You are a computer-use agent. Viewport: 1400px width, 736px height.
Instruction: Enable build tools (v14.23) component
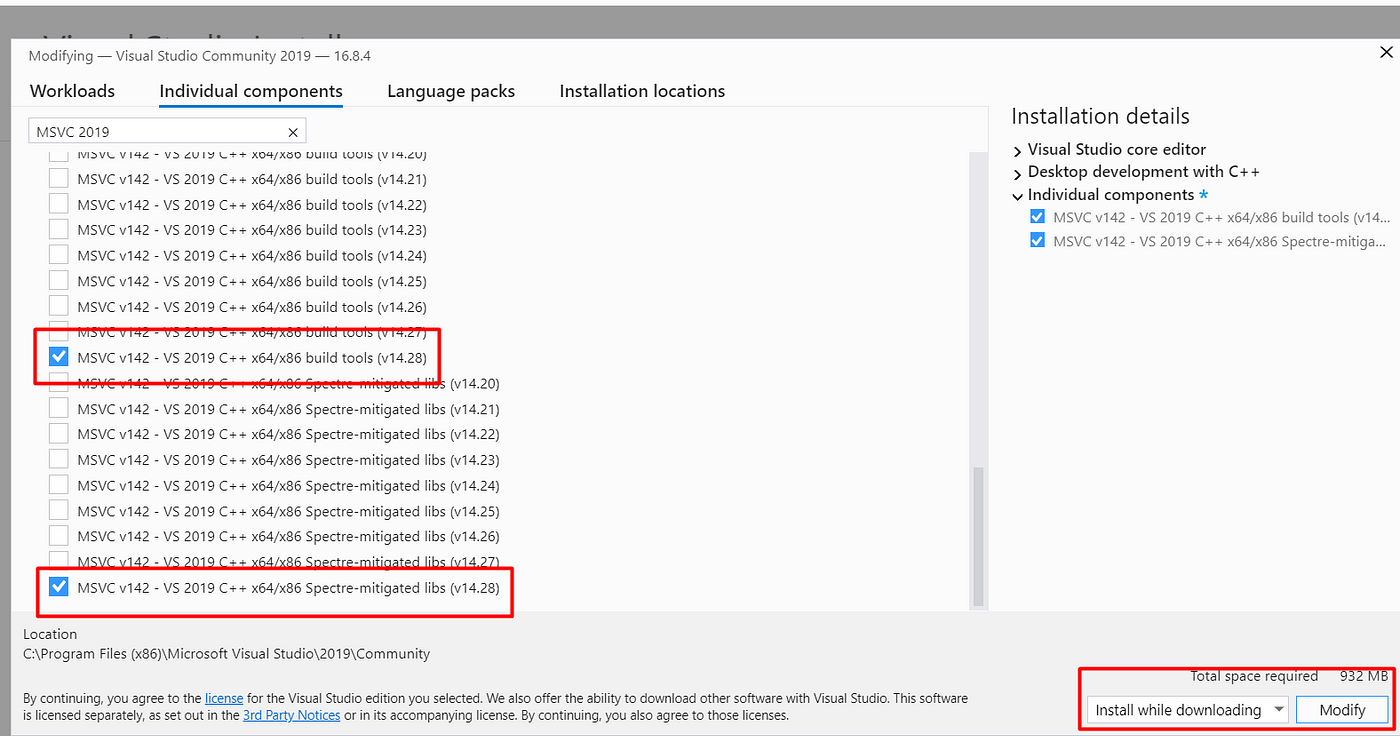[x=59, y=230]
